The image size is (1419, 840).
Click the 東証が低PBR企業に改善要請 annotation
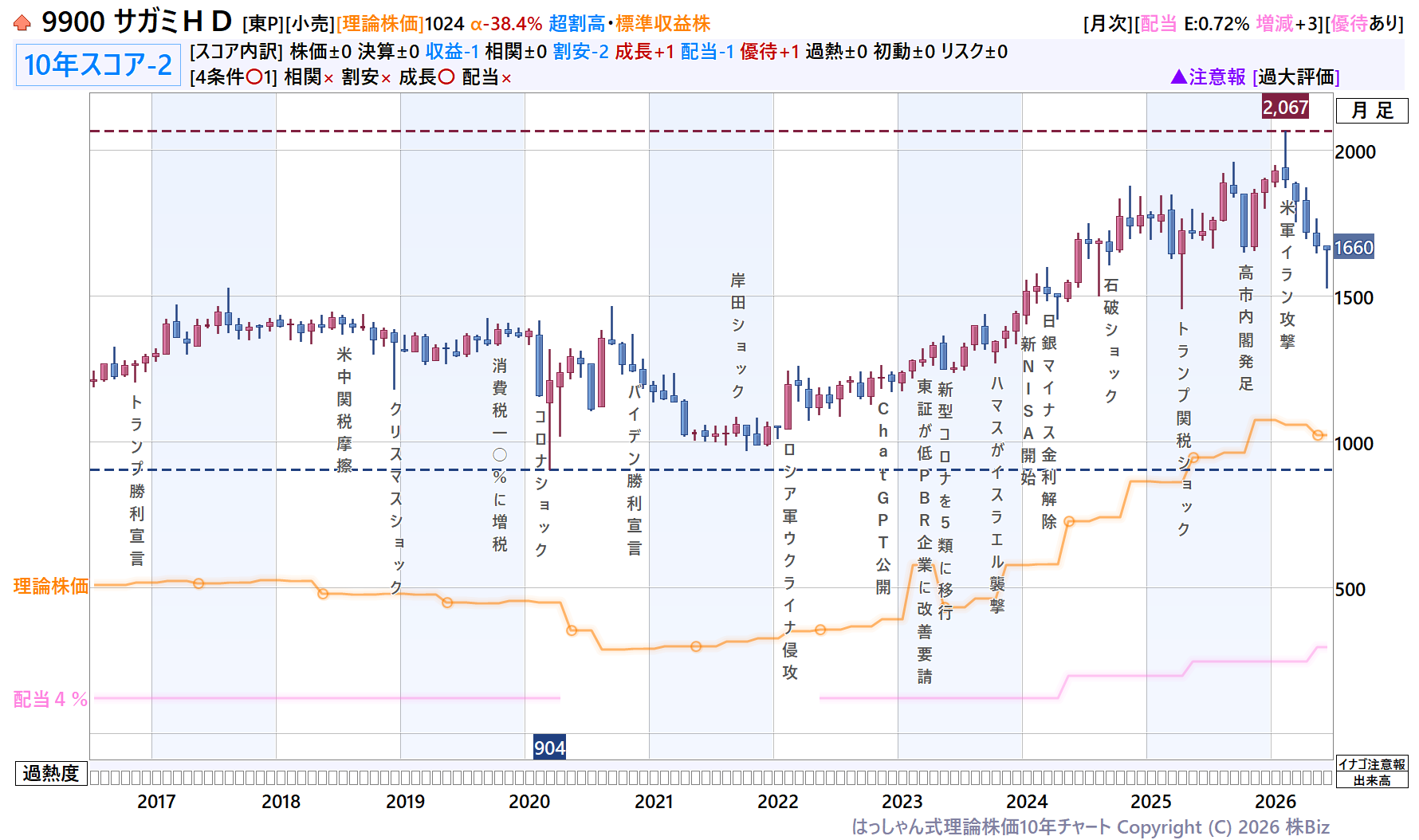pos(924,532)
